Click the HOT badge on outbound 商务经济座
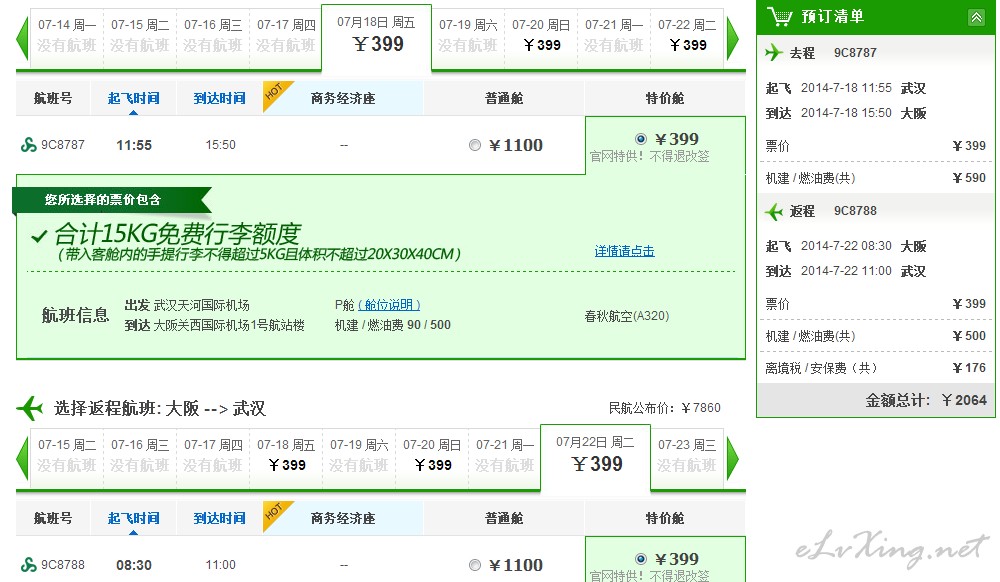The height and width of the screenshot is (582, 1000). (275, 93)
